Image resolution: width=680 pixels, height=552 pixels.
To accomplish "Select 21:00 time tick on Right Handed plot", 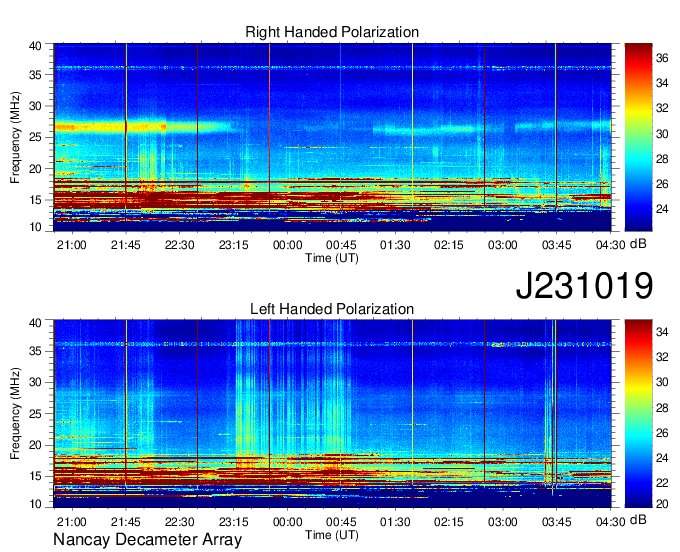I will 72,245.
